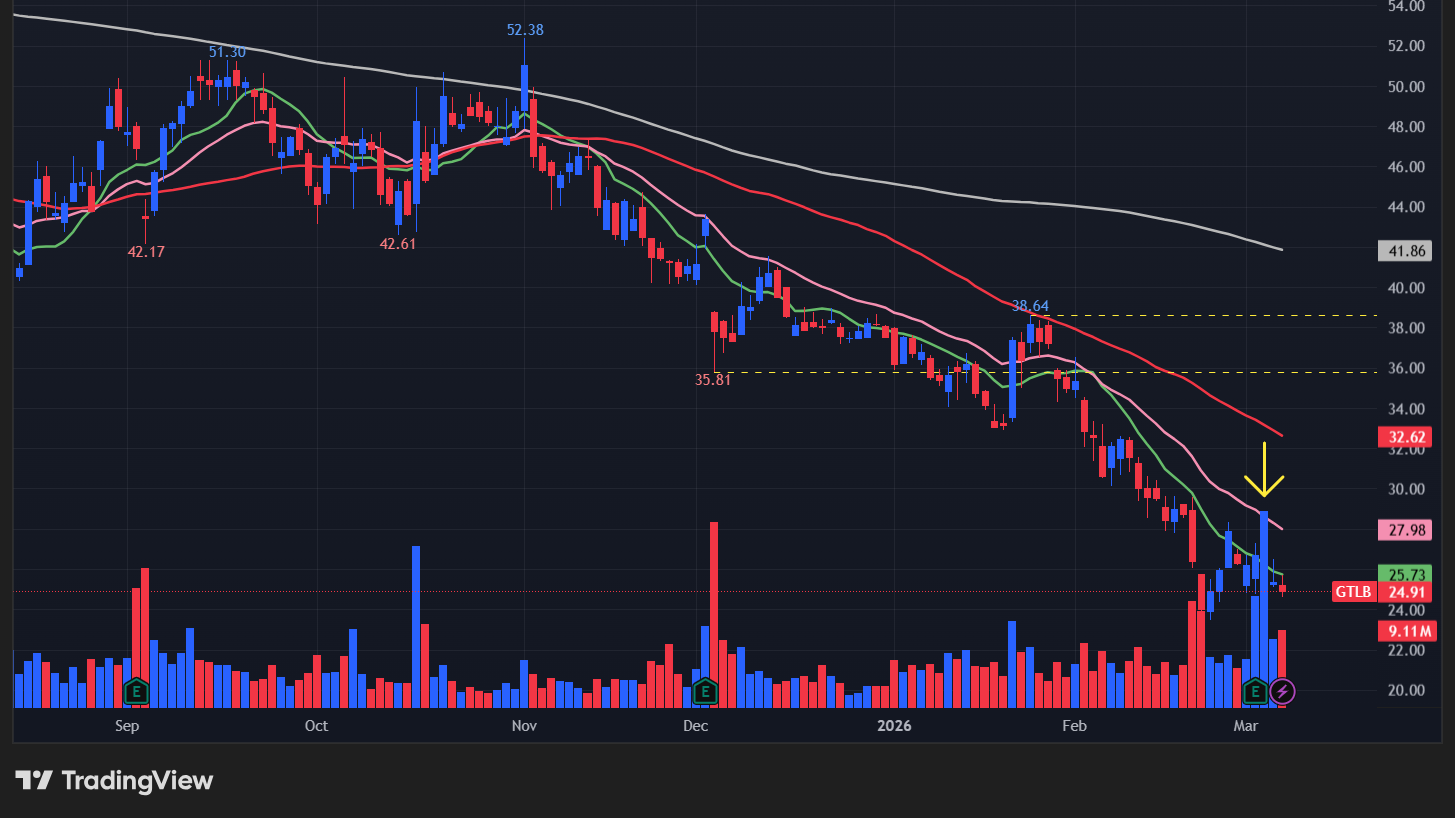Select the earnings icon below the December candles

coord(706,691)
